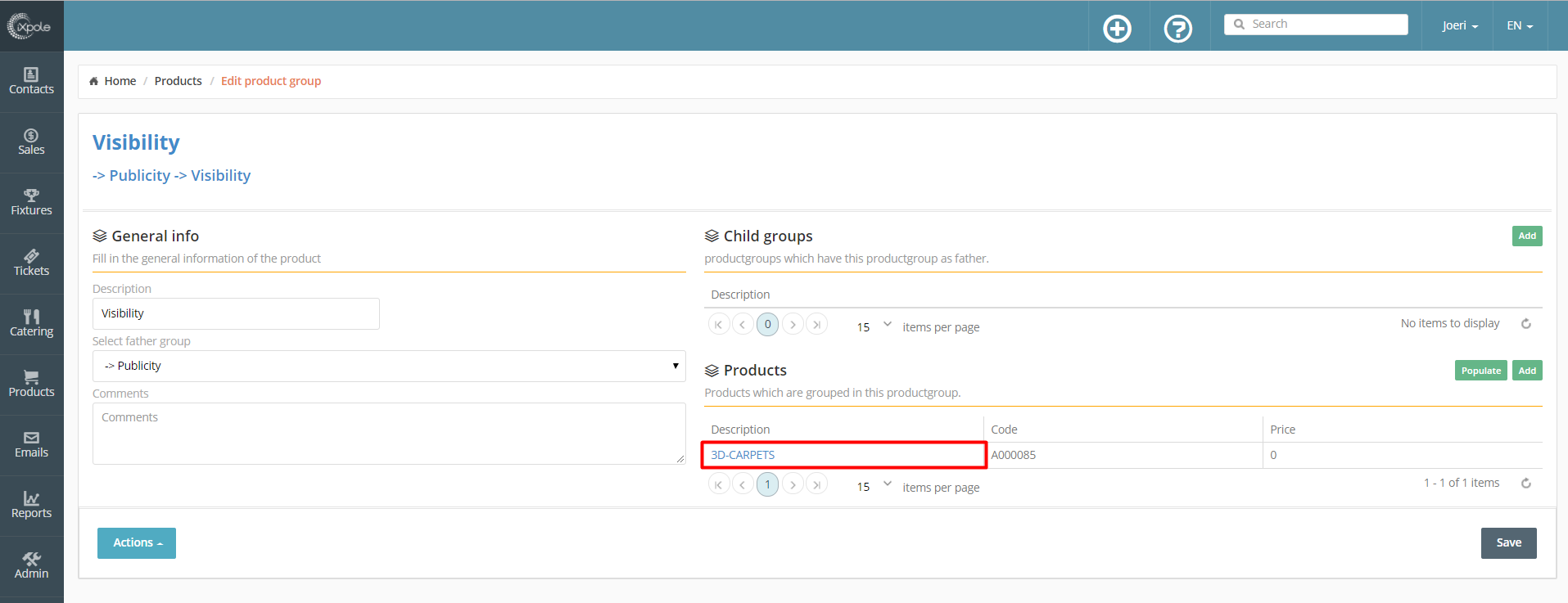
Task: Sort Products by Description column
Action: pyautogui.click(x=740, y=430)
